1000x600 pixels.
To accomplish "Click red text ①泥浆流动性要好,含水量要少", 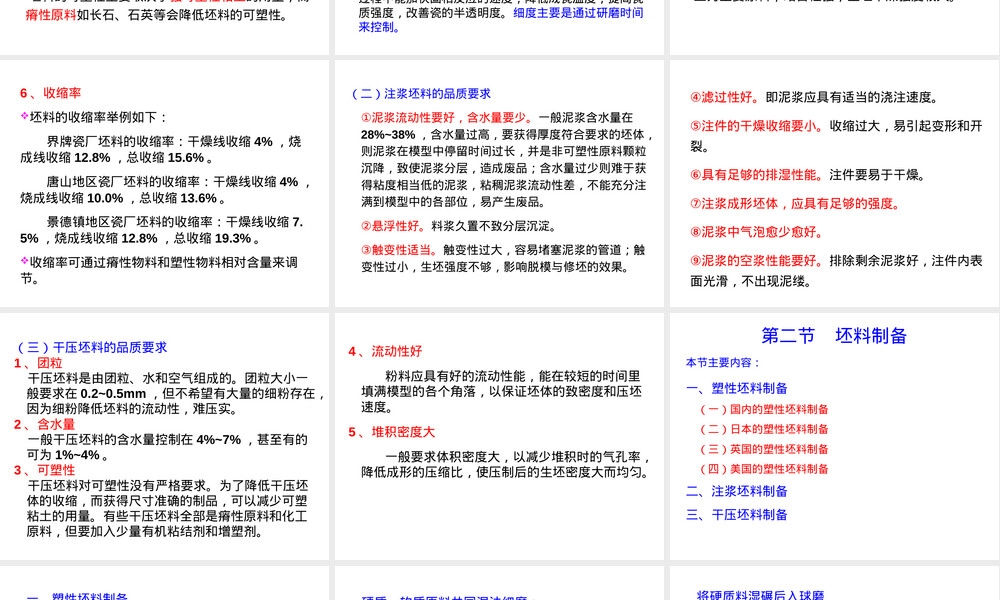I will click(x=446, y=117).
